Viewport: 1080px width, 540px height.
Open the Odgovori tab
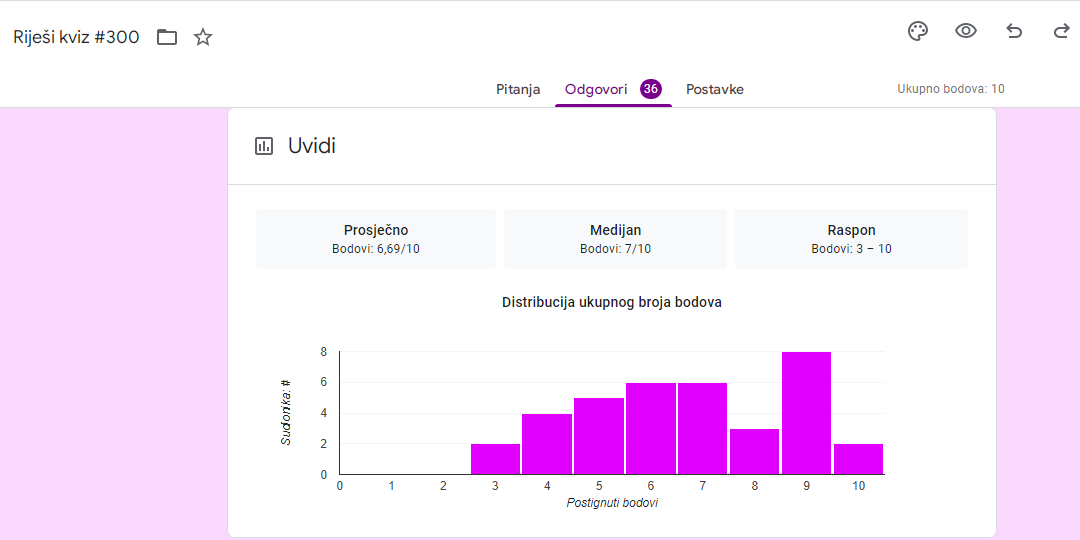596,89
